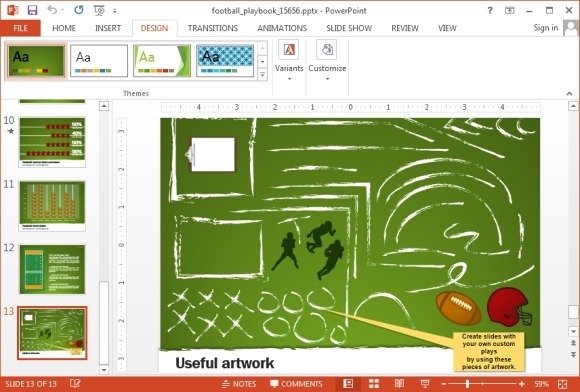Switch to the INSERT tab
Screen dimensions: 580x392
(108, 28)
